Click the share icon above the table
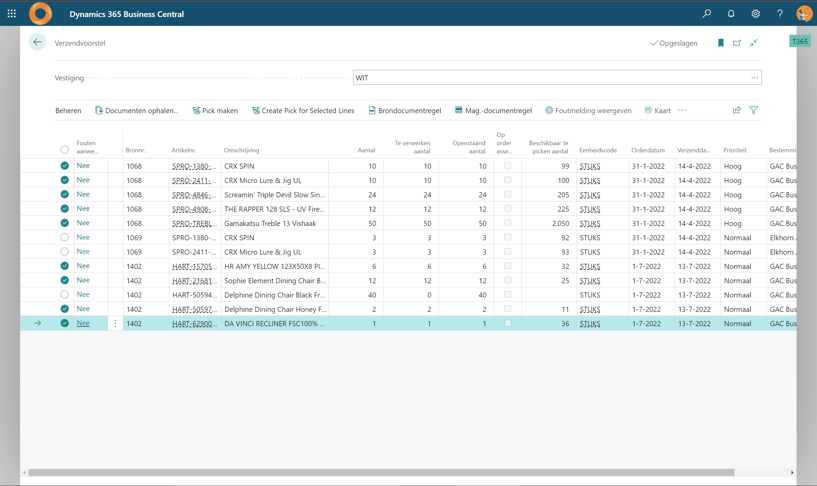Screen dimensions: 817x486 pyautogui.click(x=737, y=110)
